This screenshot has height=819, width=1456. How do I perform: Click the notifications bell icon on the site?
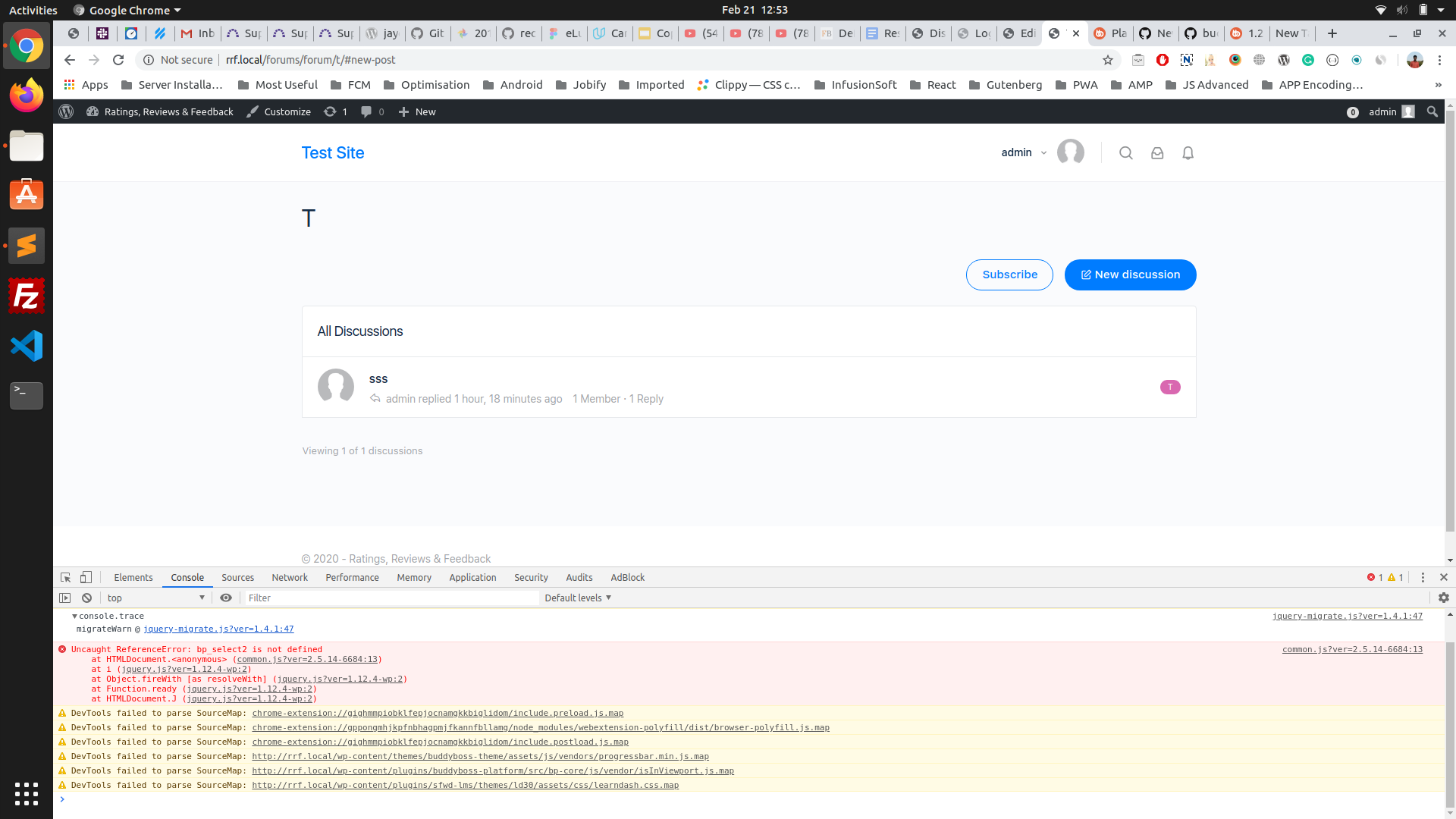click(1187, 152)
